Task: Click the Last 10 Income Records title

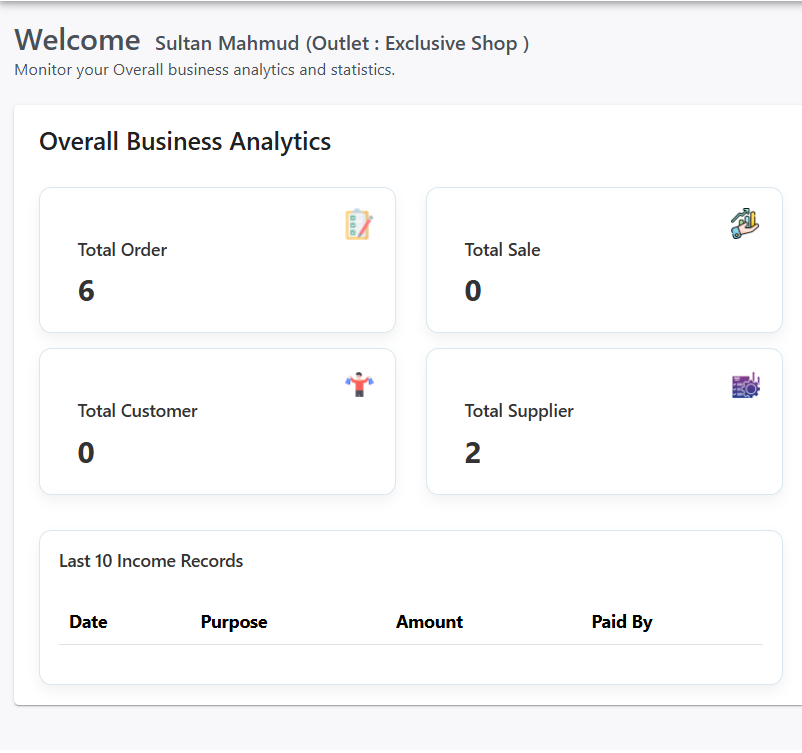Action: tap(151, 561)
